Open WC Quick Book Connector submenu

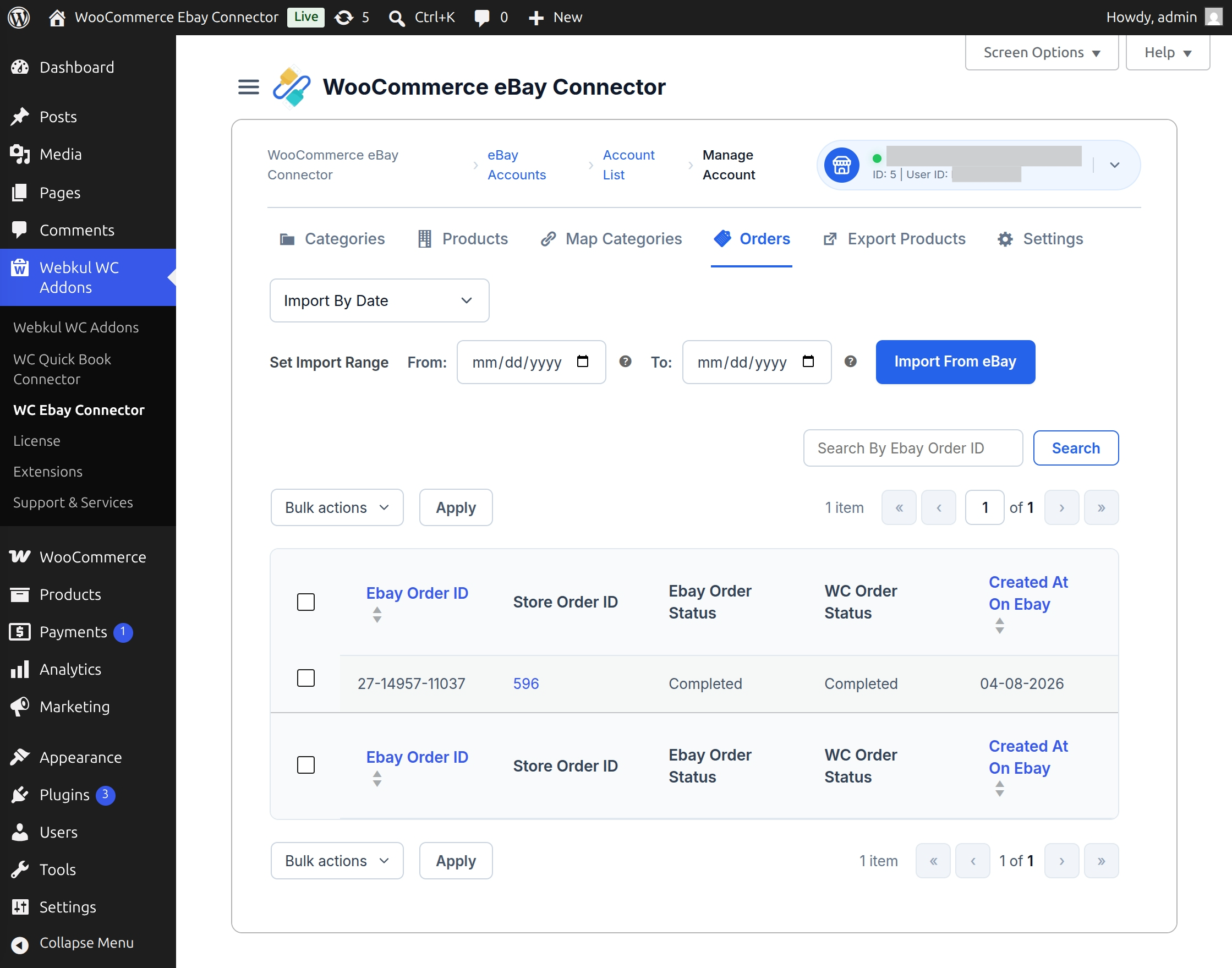click(x=62, y=369)
